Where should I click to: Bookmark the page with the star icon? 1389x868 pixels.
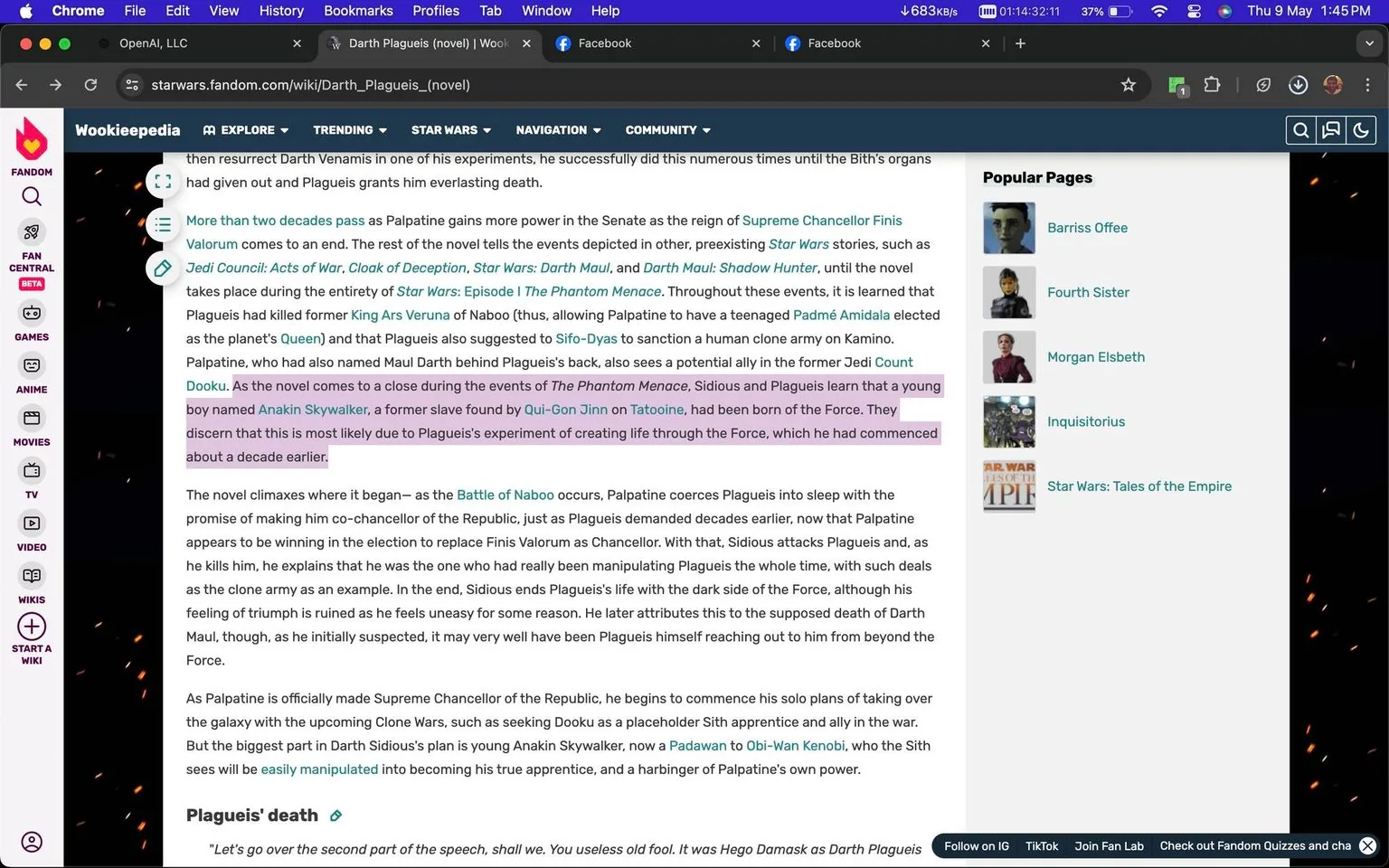click(1128, 84)
